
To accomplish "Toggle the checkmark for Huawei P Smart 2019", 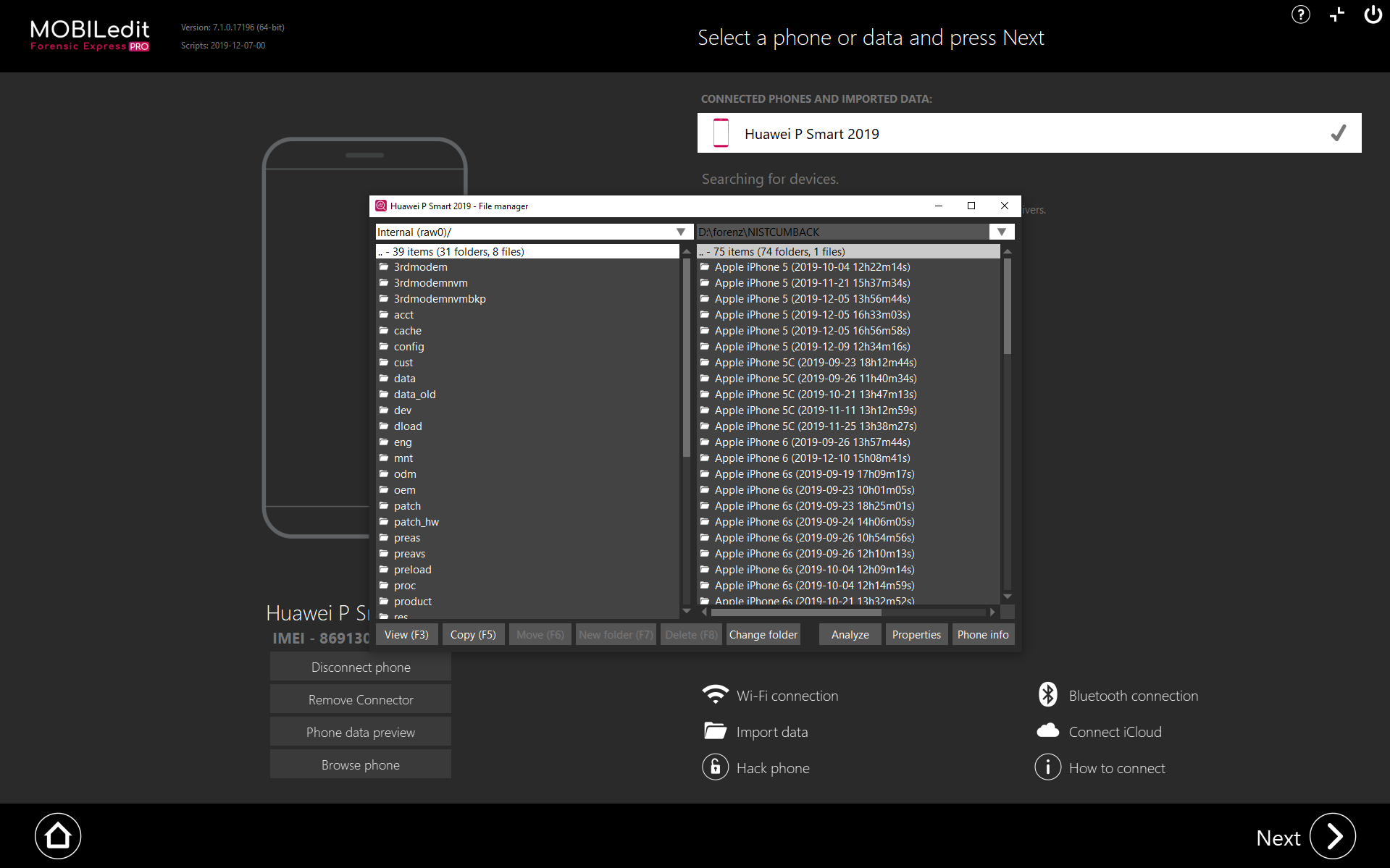I will coord(1339,133).
